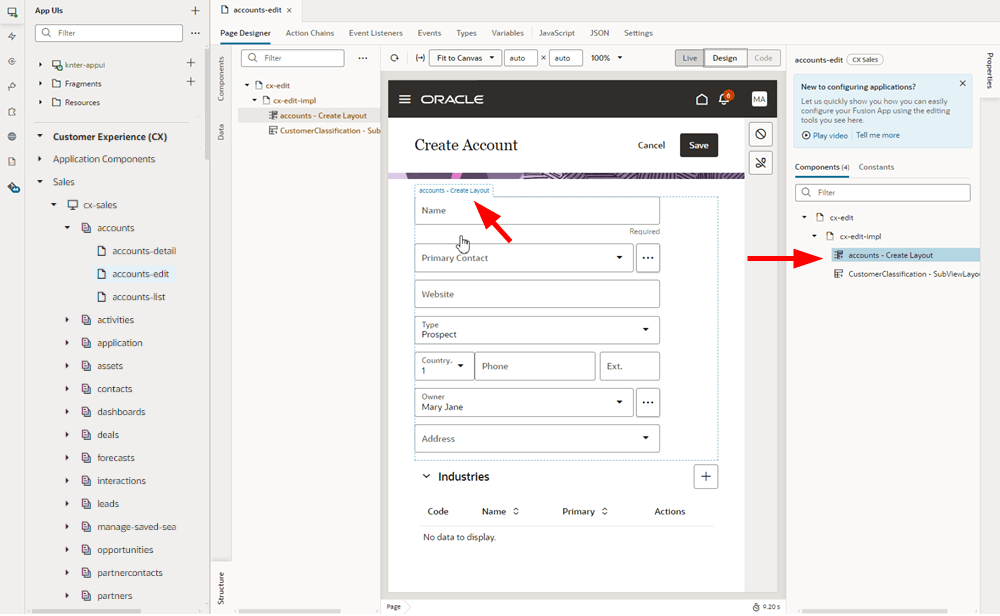Switch to Design mode
The width and height of the screenshot is (1000, 616).
(725, 58)
